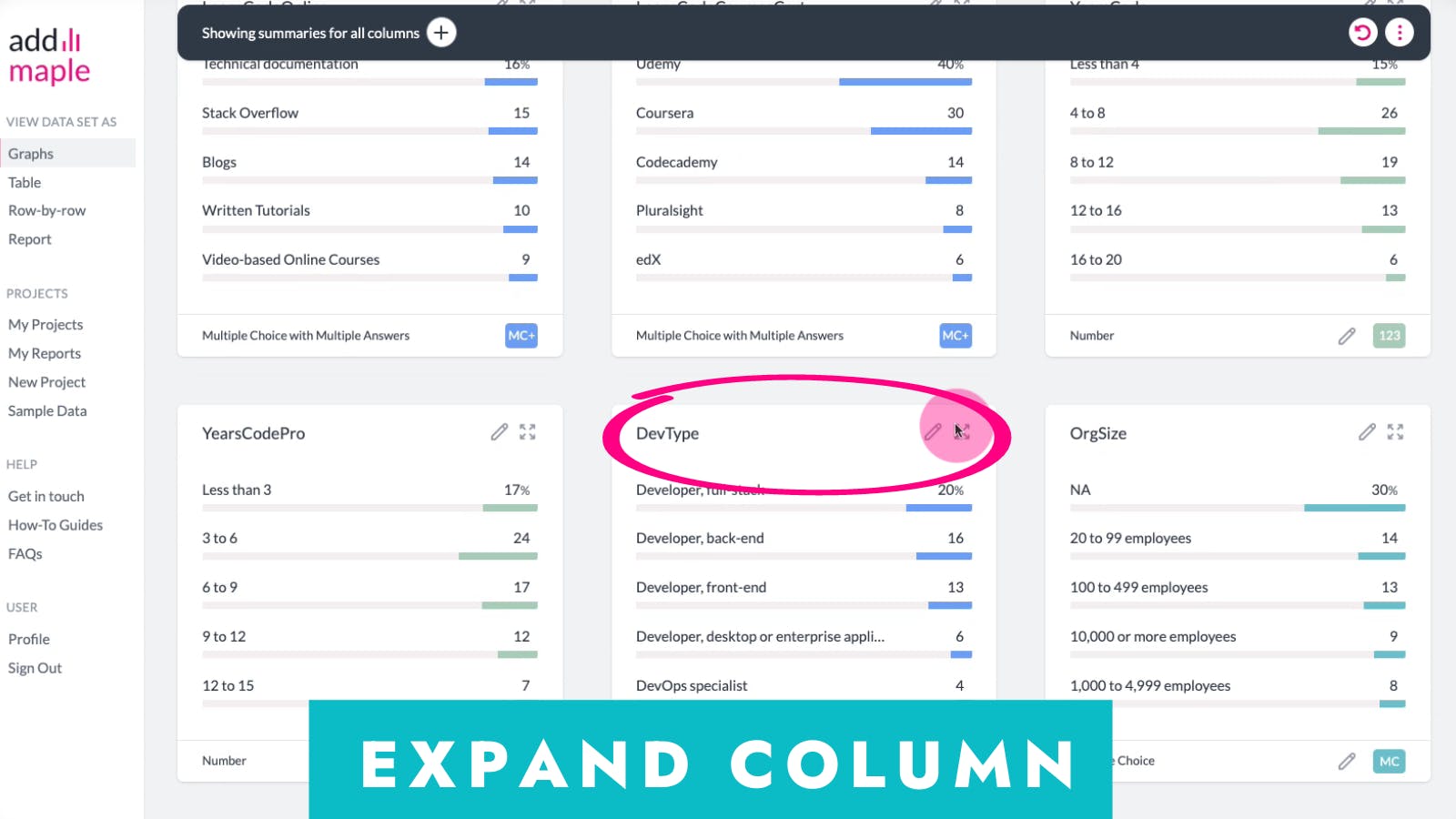Edit the YearsCodePro column with pencil

[x=499, y=432]
